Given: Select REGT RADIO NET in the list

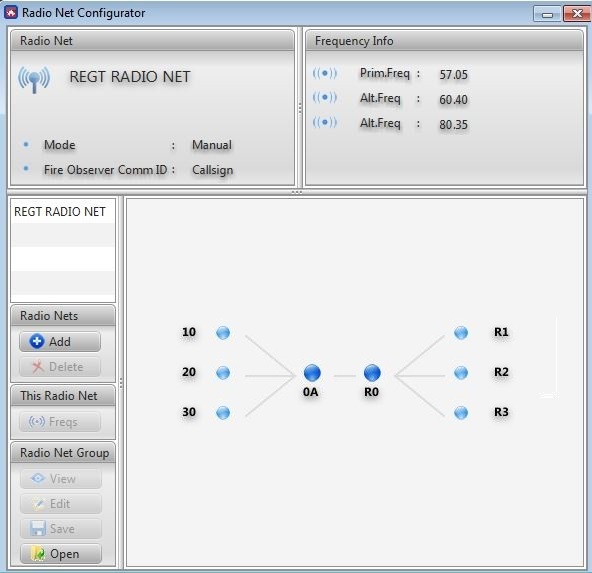Looking at the screenshot, I should [63, 211].
